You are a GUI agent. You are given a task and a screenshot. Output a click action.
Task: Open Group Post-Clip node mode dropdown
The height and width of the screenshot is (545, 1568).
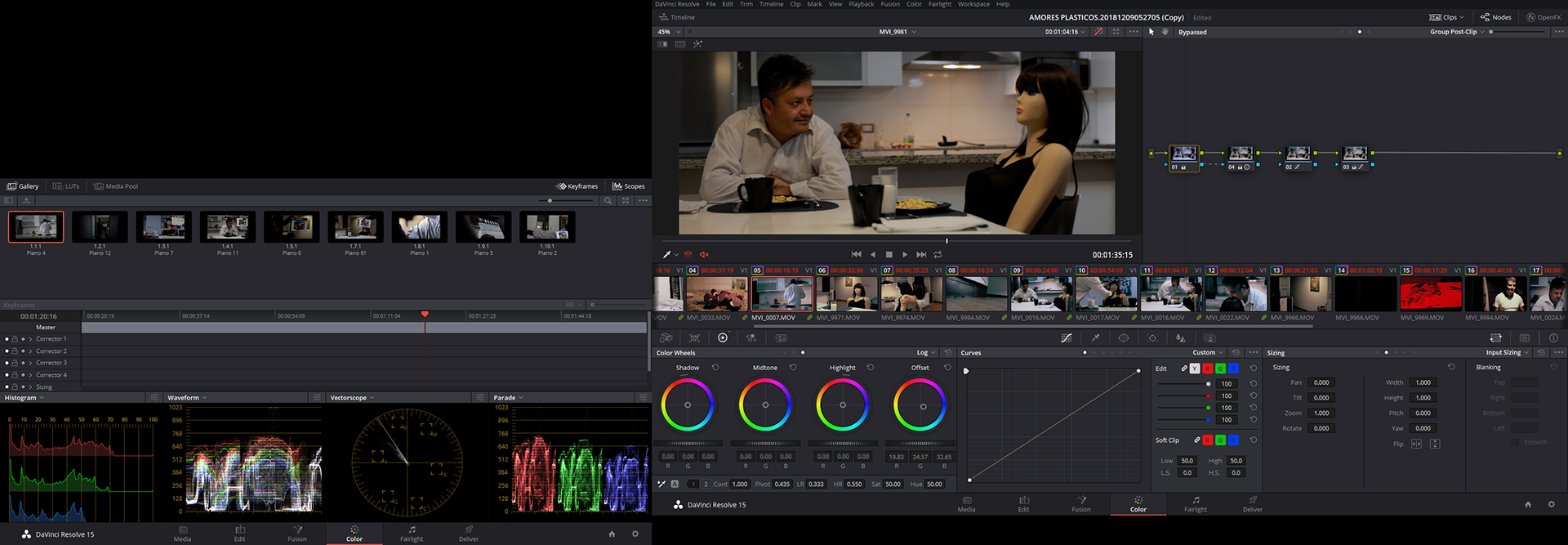tap(1457, 32)
